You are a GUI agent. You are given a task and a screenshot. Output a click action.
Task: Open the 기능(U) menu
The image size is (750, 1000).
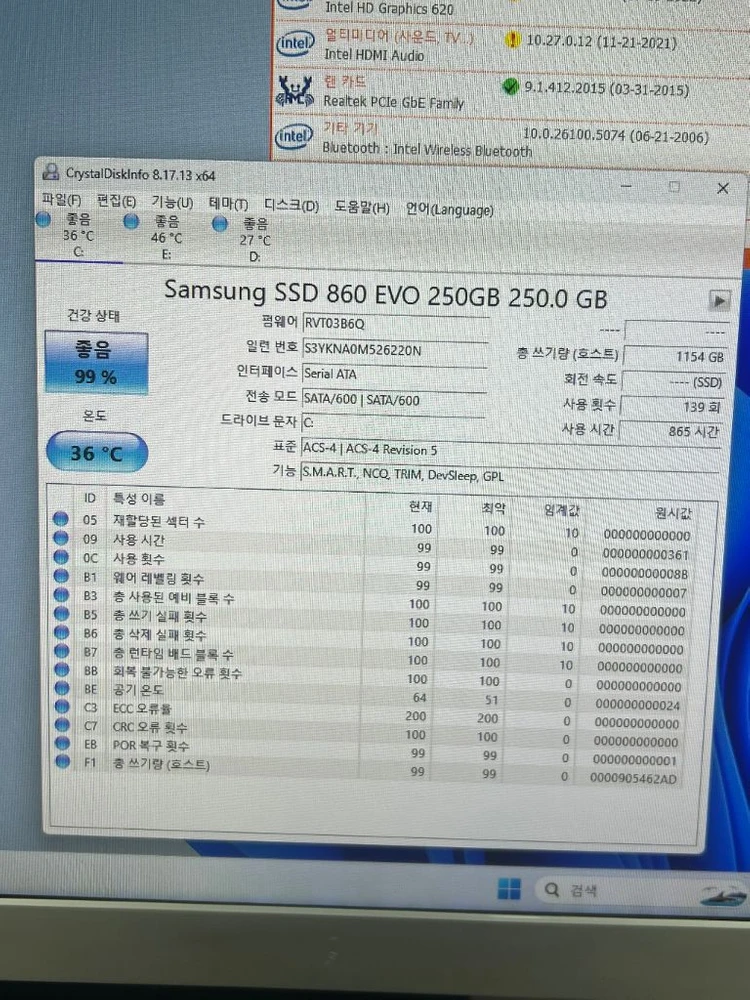point(172,202)
